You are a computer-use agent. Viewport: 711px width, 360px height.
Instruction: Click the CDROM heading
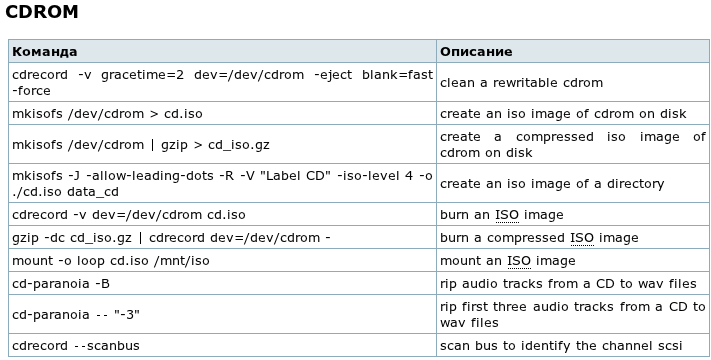point(42,12)
